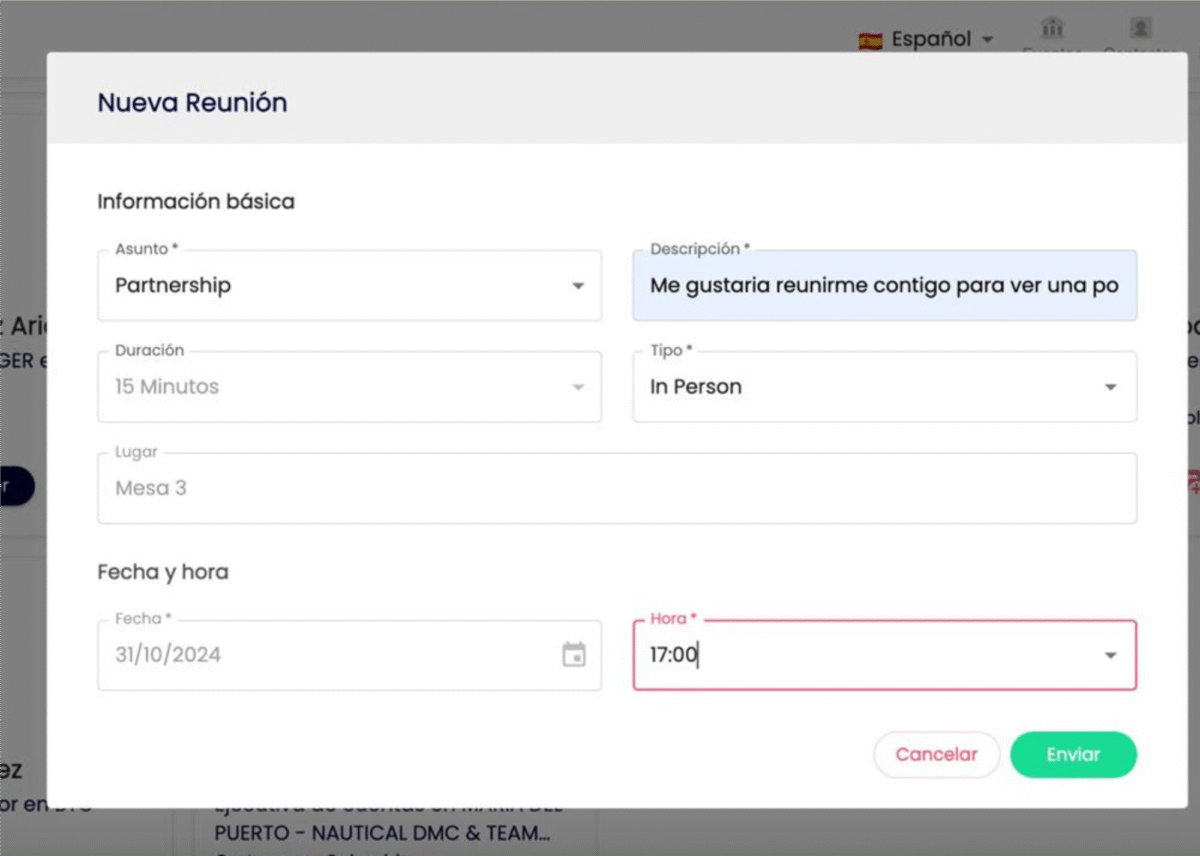
Task: Open the Tipo dropdown arrow
Action: tap(1110, 387)
